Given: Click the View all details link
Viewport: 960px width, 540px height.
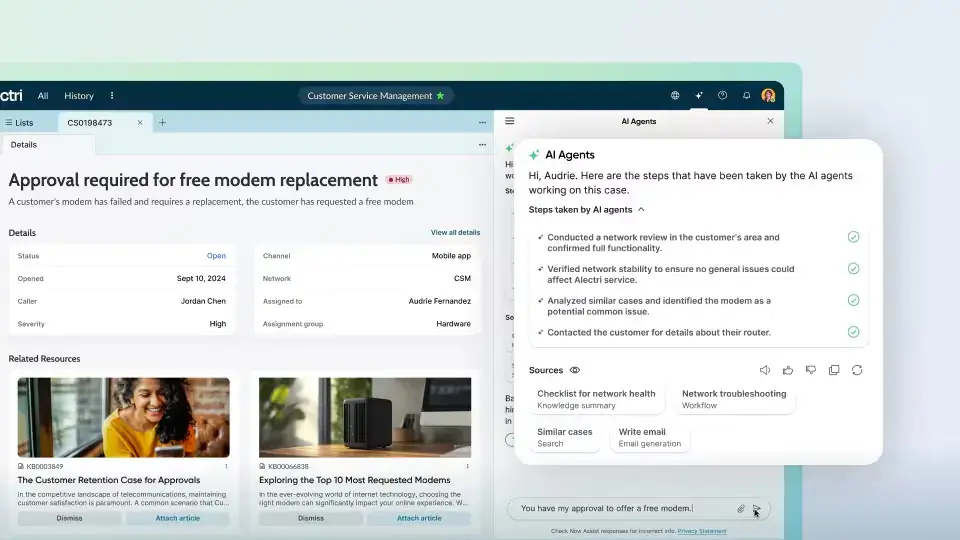Looking at the screenshot, I should pyautogui.click(x=455, y=233).
